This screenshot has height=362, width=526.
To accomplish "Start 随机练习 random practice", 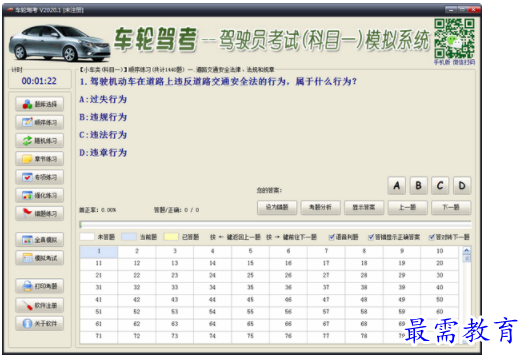I will pyautogui.click(x=40, y=141).
